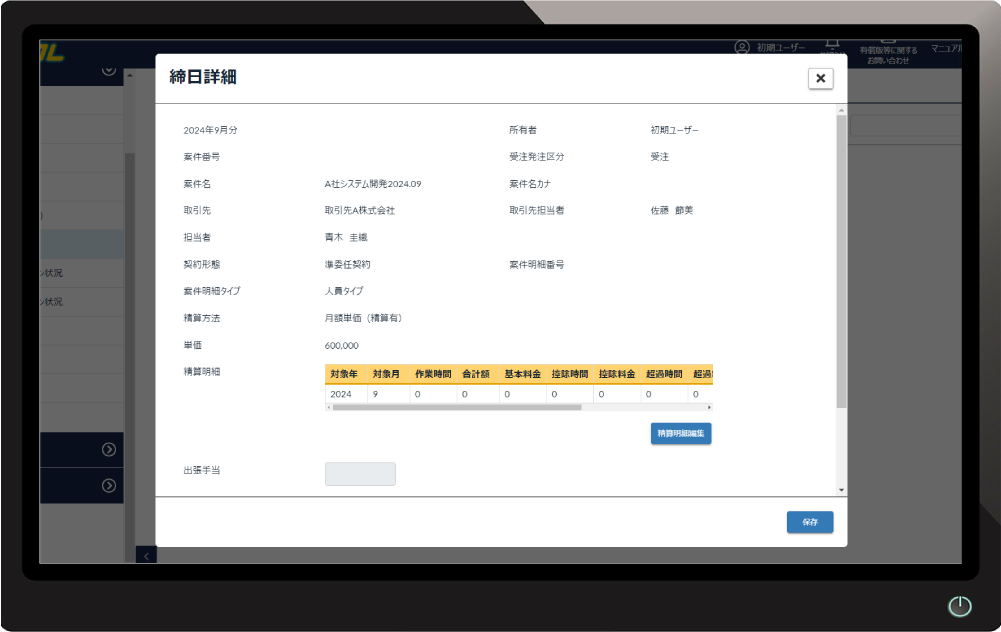Viewport: 1001px width, 632px height.
Task: Close the 締日詳細 dialog with the X
Action: [x=820, y=78]
